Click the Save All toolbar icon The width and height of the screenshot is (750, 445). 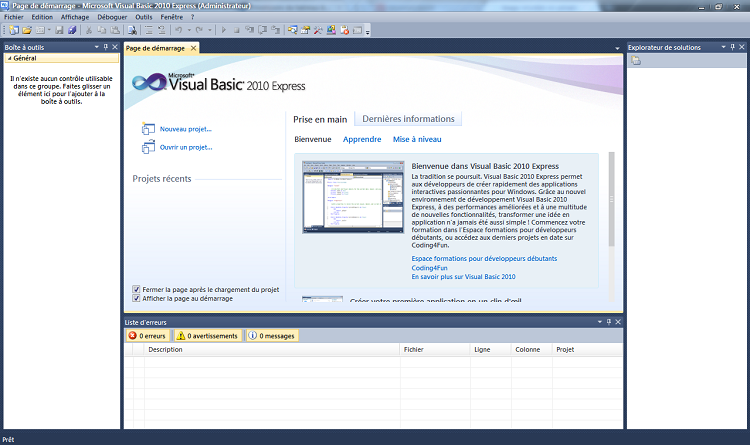(72, 30)
